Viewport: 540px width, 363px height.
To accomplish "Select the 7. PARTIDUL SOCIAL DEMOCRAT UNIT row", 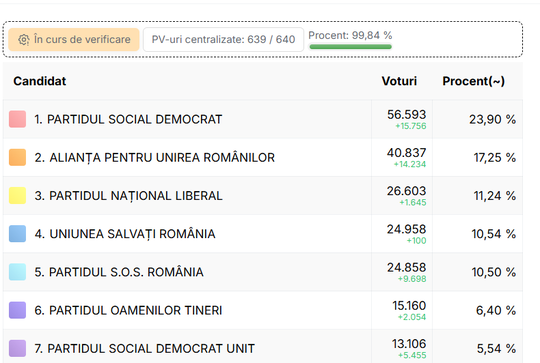I will click(263, 346).
